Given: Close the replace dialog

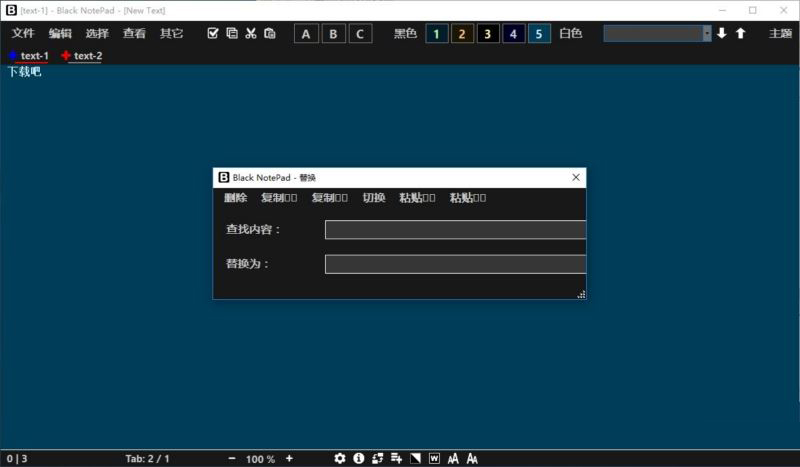Looking at the screenshot, I should point(576,178).
